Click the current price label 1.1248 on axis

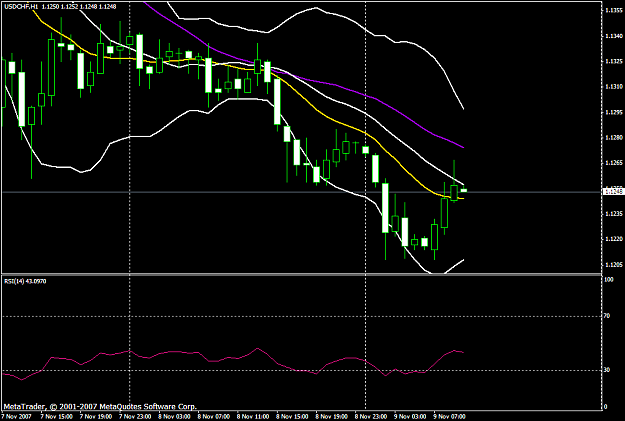tap(613, 192)
